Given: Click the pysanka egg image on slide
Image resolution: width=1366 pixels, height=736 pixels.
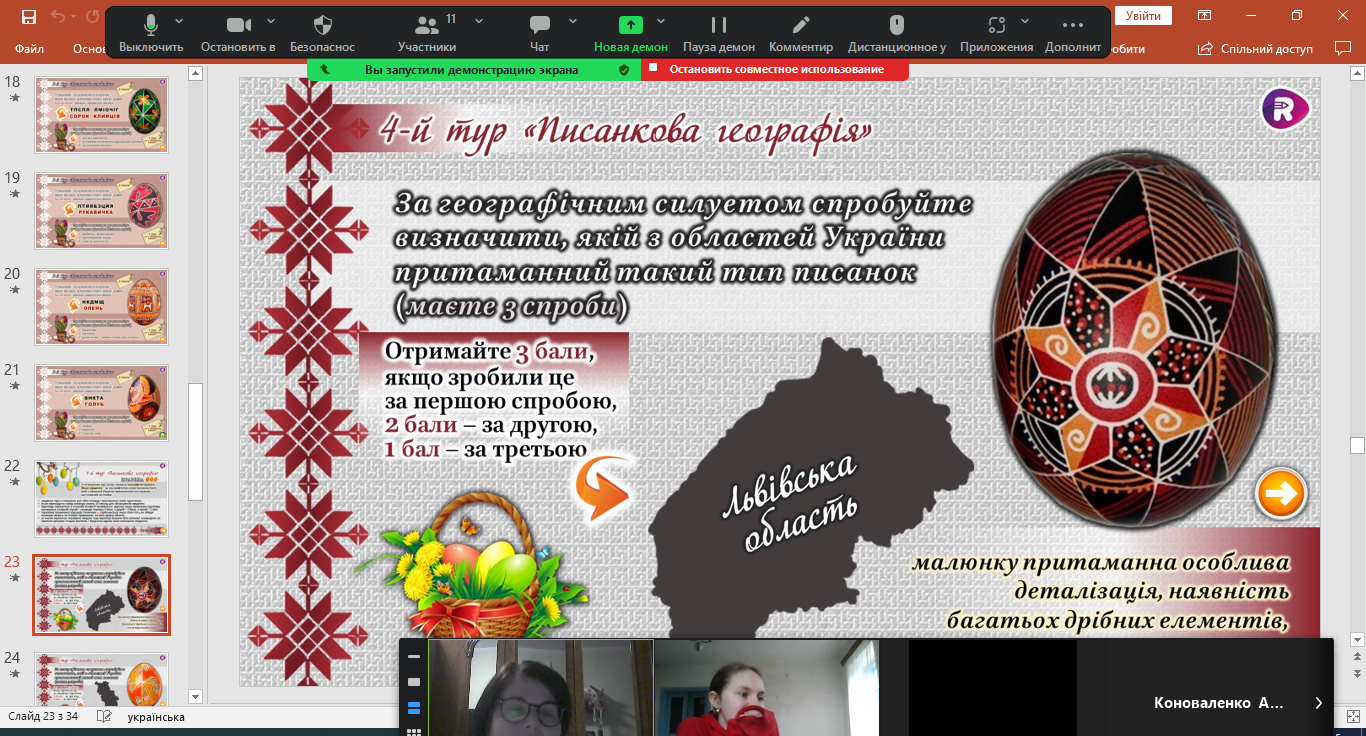Looking at the screenshot, I should [1135, 340].
